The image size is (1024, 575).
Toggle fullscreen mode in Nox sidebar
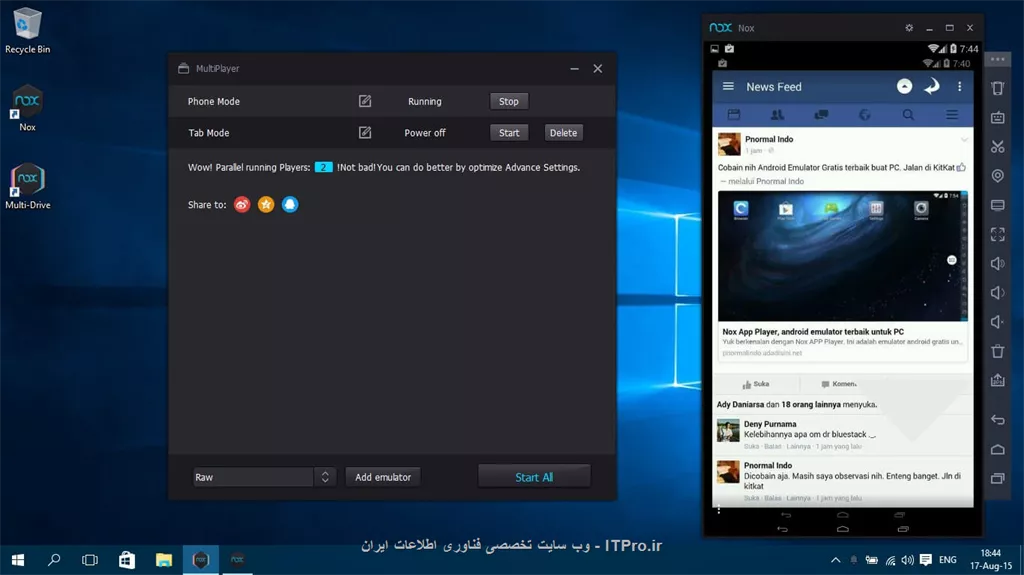pyautogui.click(x=997, y=235)
